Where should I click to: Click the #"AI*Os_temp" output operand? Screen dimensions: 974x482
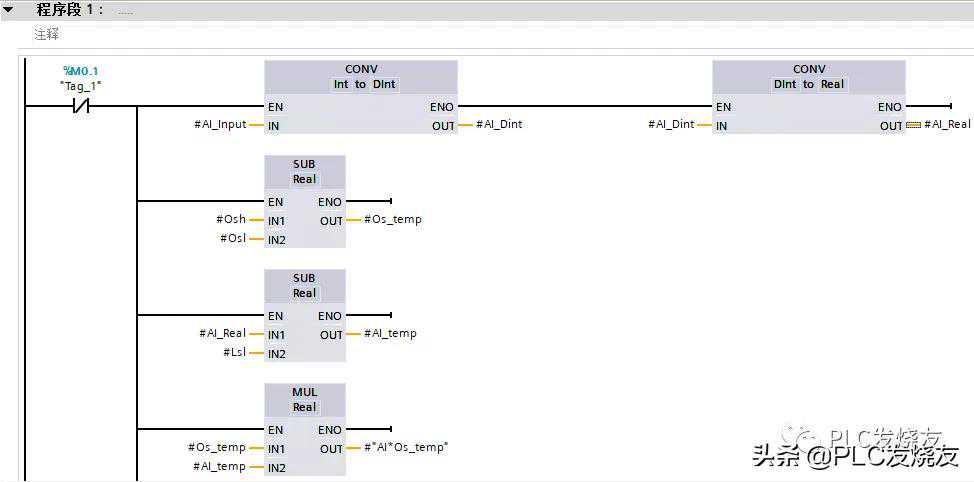(405, 448)
